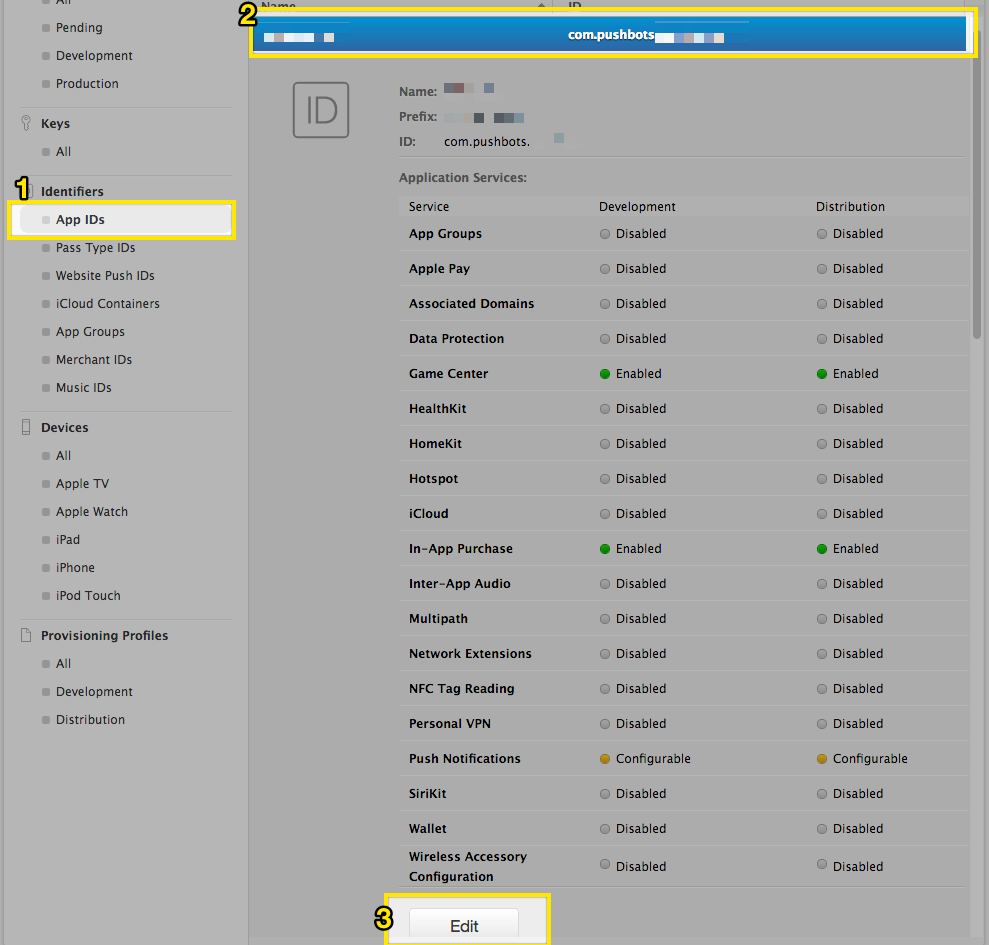Screen dimensions: 989x945
Task: Open iPhone devices list
Action: (75, 568)
